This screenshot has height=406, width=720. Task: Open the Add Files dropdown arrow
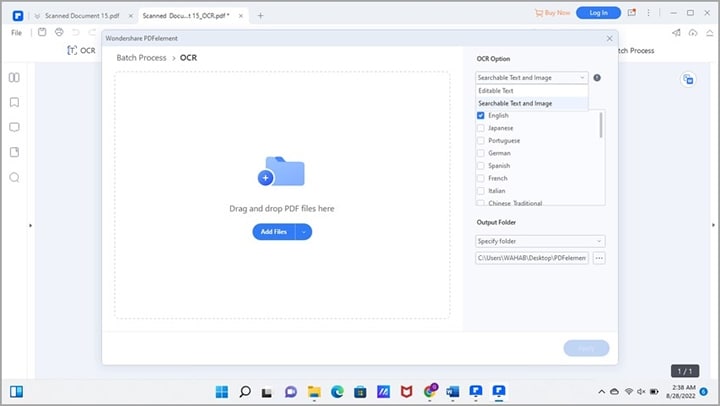(304, 232)
